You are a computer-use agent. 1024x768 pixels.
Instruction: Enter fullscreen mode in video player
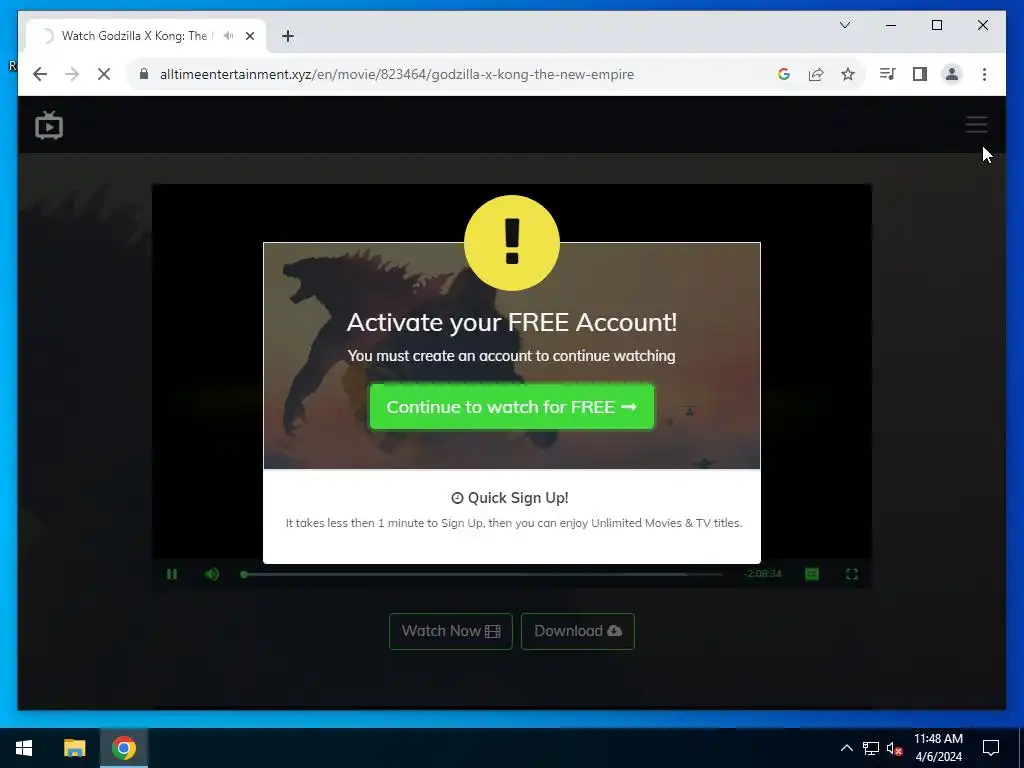852,574
